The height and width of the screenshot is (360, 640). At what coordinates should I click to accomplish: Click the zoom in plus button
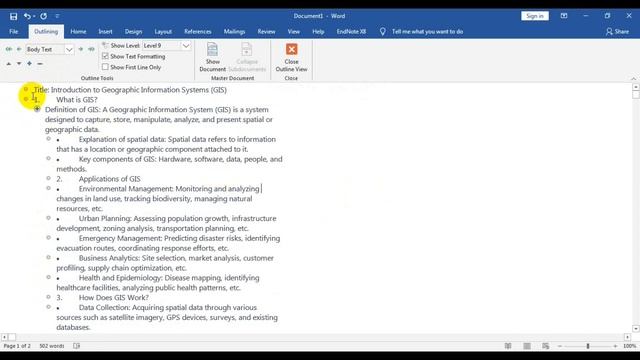[615, 346]
